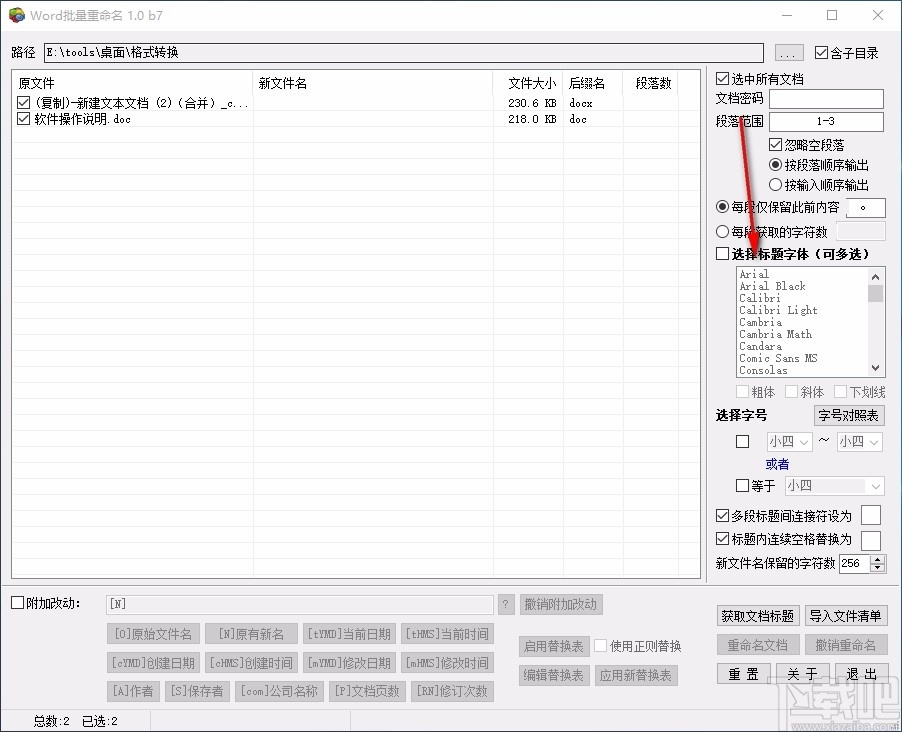
Task: Click the "?" help icon beside the pattern field
Action: tap(507, 604)
